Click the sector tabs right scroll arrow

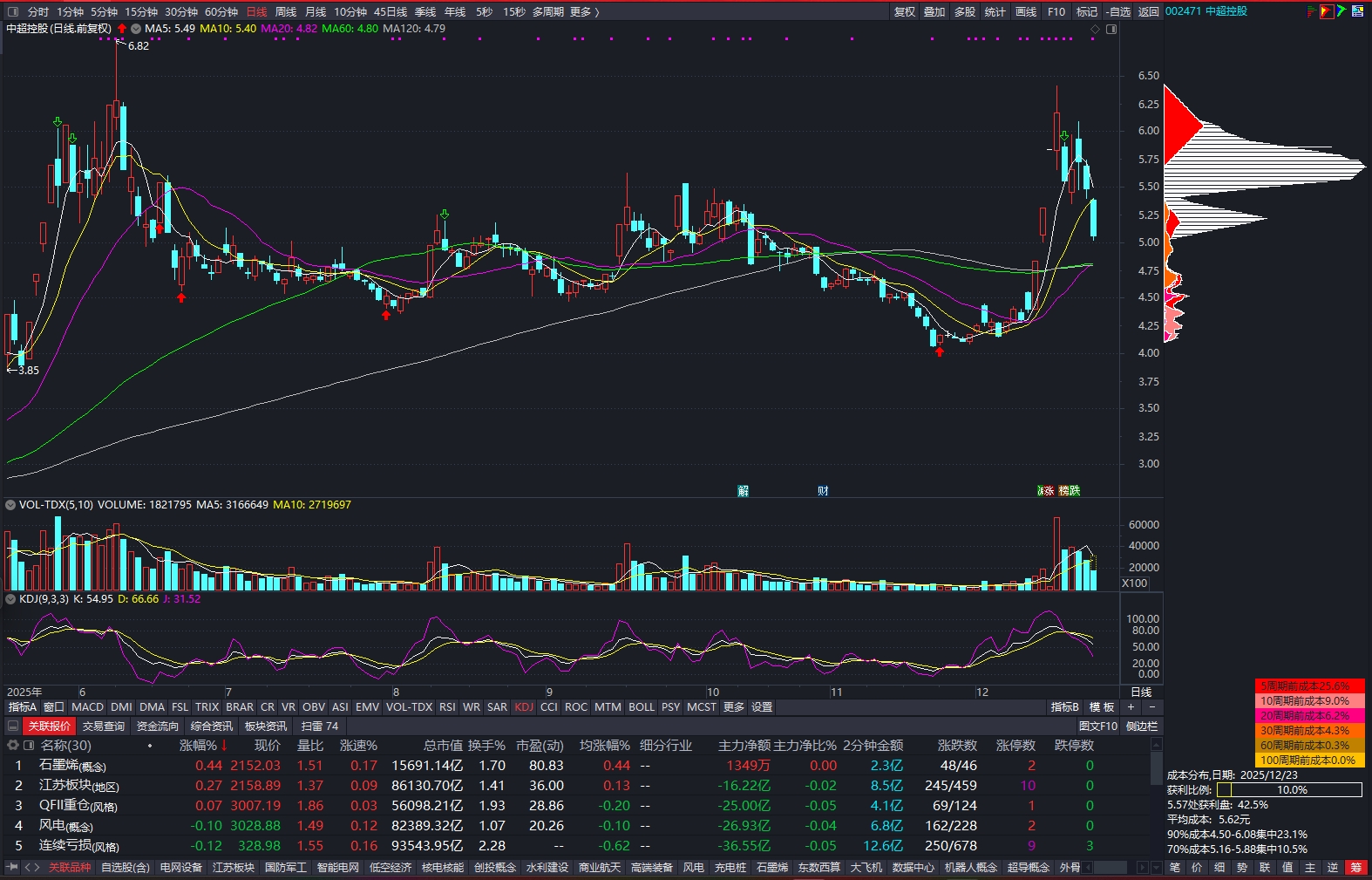tap(1143, 868)
